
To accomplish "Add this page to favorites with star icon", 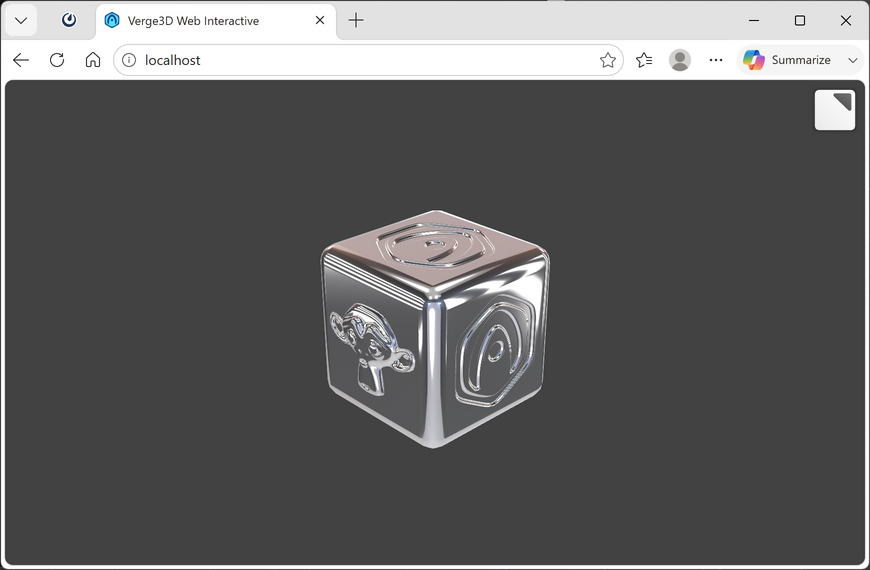I will click(608, 60).
